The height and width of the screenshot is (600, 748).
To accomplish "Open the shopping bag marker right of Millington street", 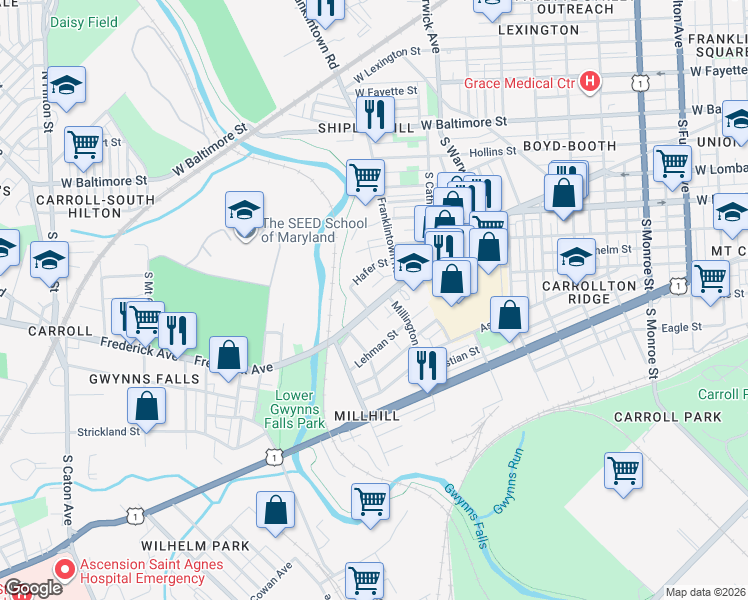I will click(x=451, y=282).
